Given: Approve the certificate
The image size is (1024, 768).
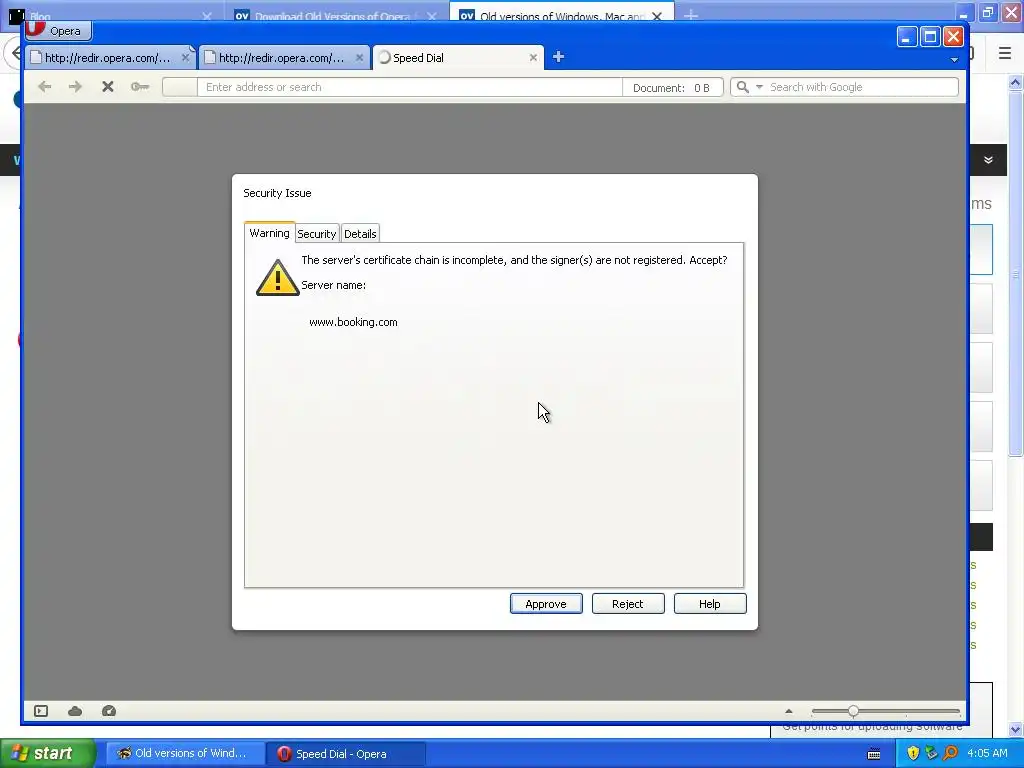Looking at the screenshot, I should click(x=546, y=604).
